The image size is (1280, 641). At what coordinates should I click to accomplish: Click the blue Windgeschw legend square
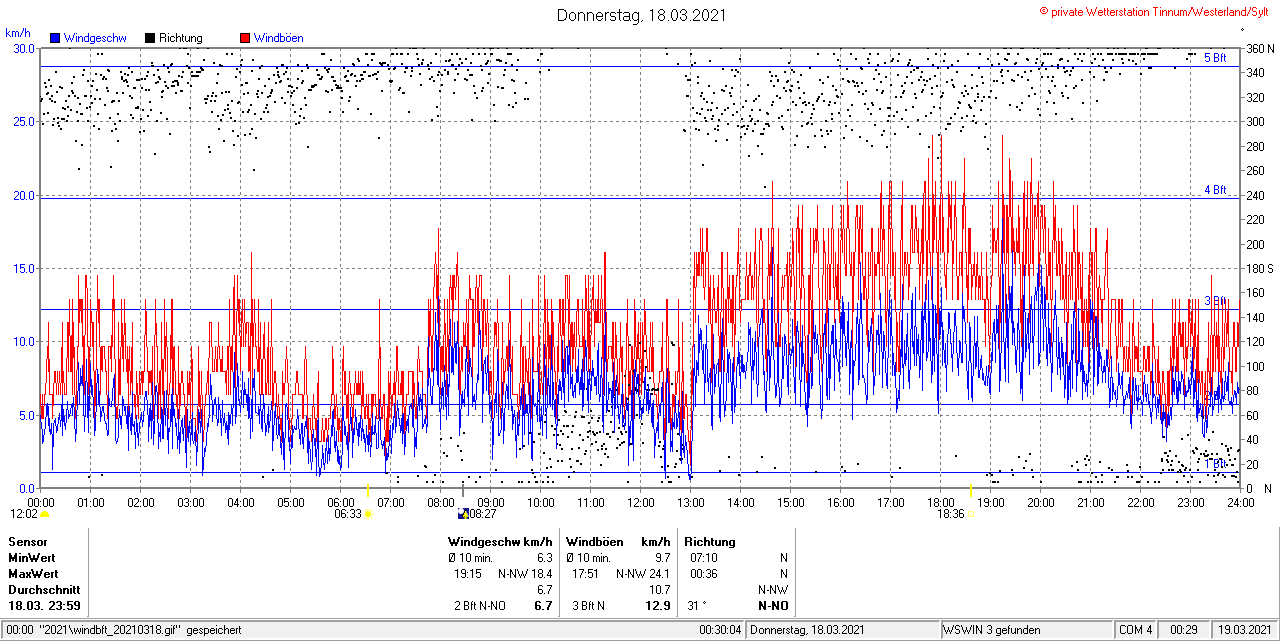[55, 38]
